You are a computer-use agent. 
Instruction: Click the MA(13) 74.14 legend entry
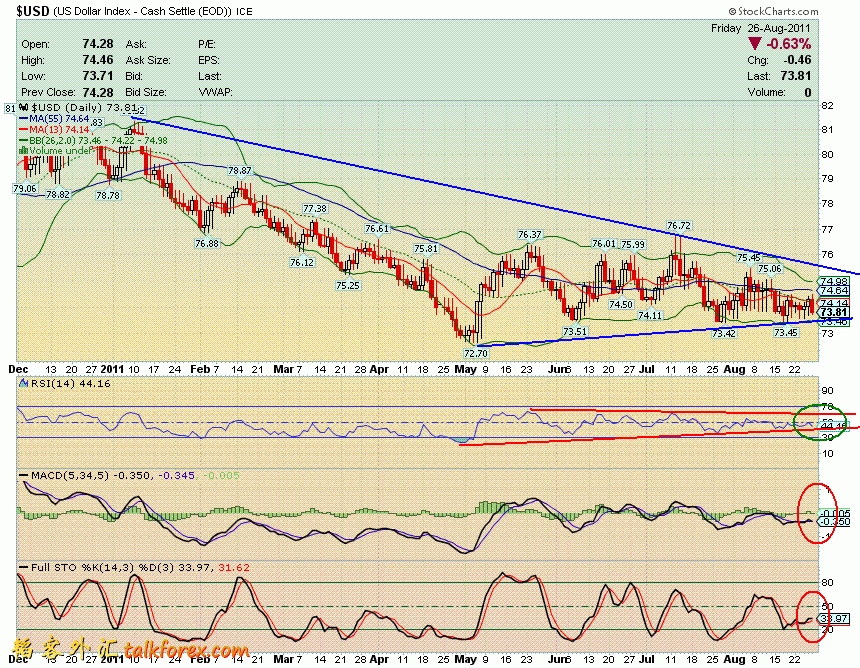point(59,129)
